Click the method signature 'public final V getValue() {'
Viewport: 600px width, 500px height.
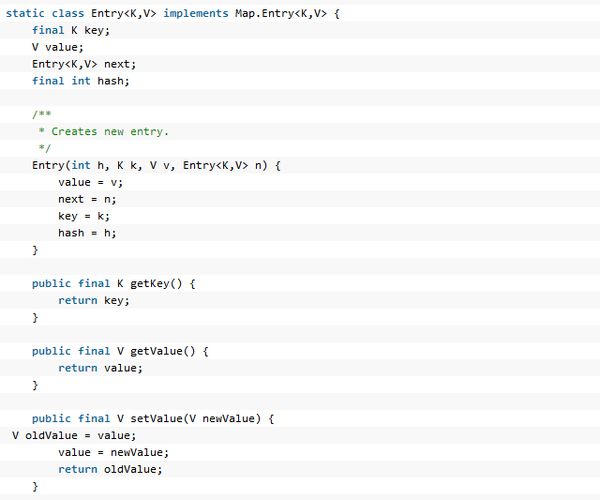(x=120, y=351)
